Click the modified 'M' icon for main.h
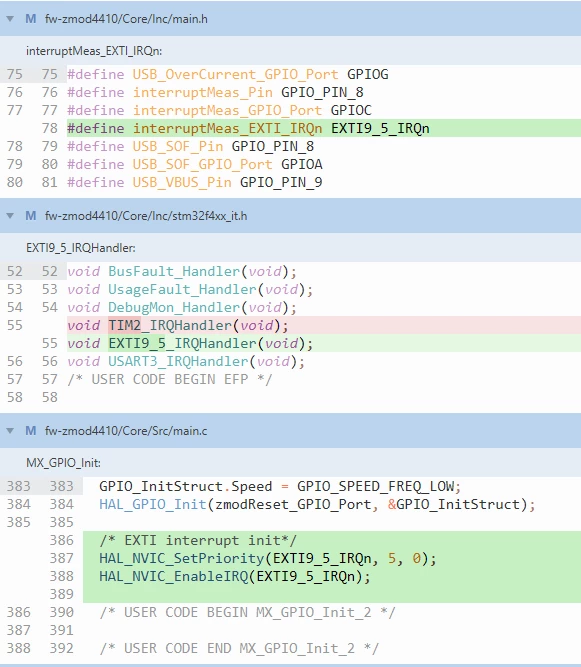 31,19
